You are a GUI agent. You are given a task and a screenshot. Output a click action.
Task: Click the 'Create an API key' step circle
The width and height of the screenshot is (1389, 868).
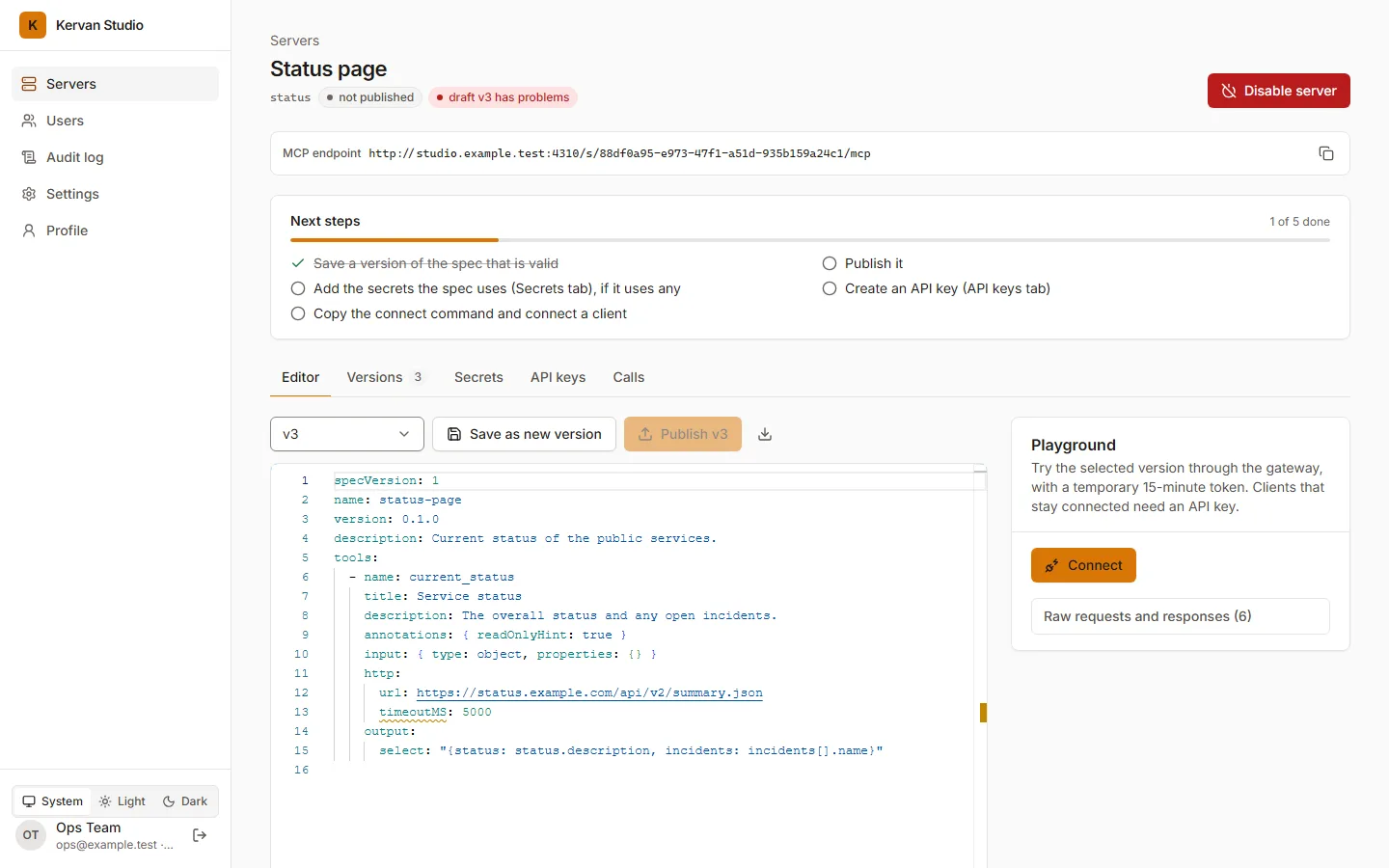pyautogui.click(x=830, y=288)
